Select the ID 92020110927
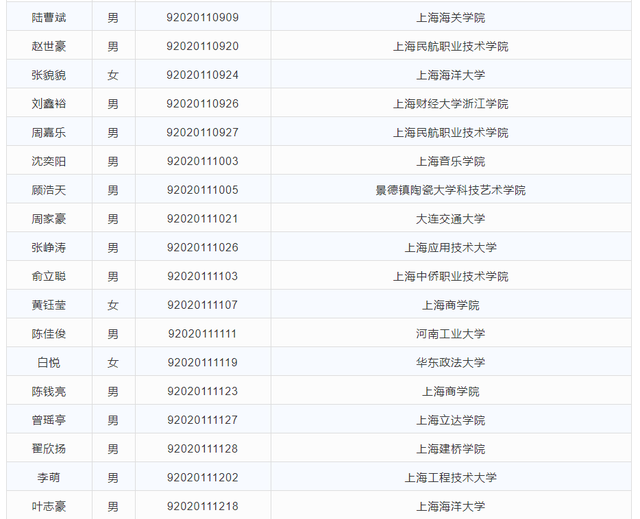The height and width of the screenshot is (519, 640). click(202, 133)
